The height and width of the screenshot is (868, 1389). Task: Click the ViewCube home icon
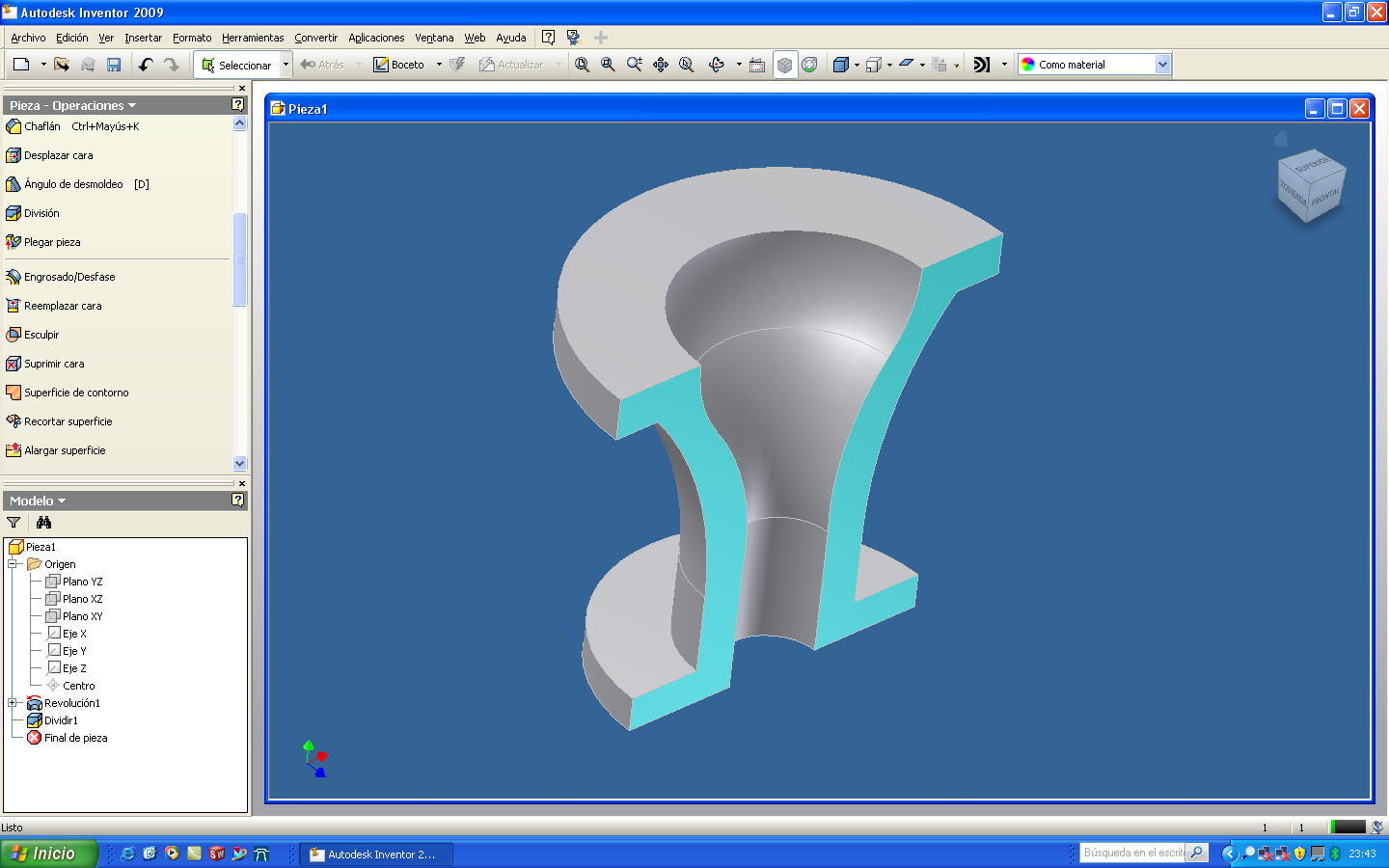(1281, 139)
